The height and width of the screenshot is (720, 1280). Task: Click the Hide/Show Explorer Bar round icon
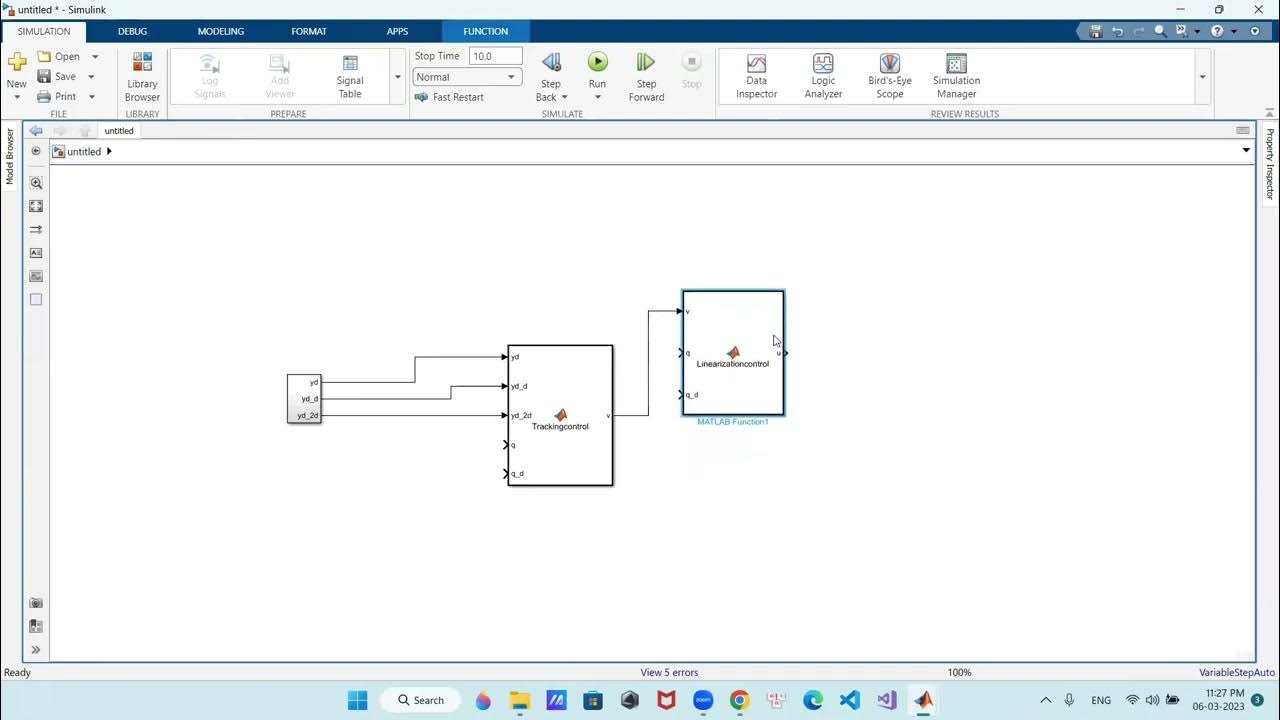[36, 151]
